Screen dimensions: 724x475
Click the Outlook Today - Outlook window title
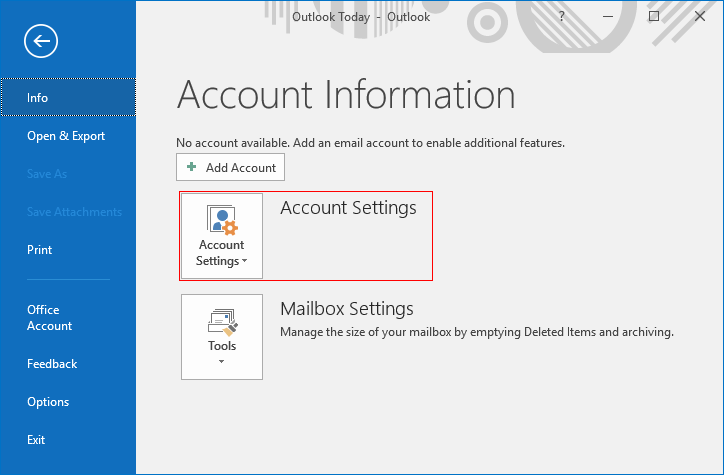click(x=361, y=17)
